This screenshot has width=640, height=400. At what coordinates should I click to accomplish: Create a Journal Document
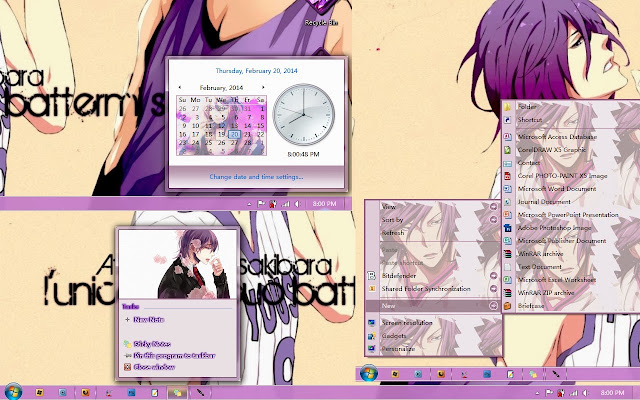(x=571, y=202)
